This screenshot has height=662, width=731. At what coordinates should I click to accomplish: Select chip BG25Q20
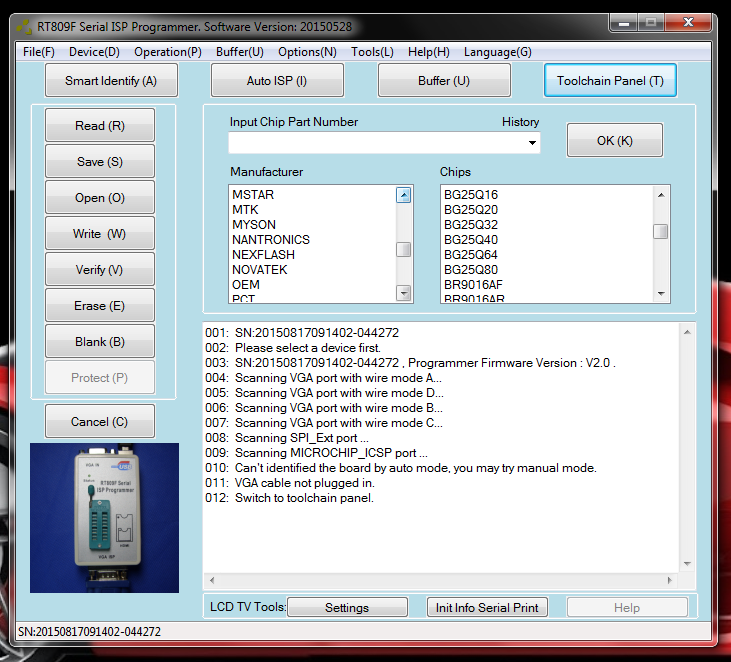pyautogui.click(x=471, y=209)
